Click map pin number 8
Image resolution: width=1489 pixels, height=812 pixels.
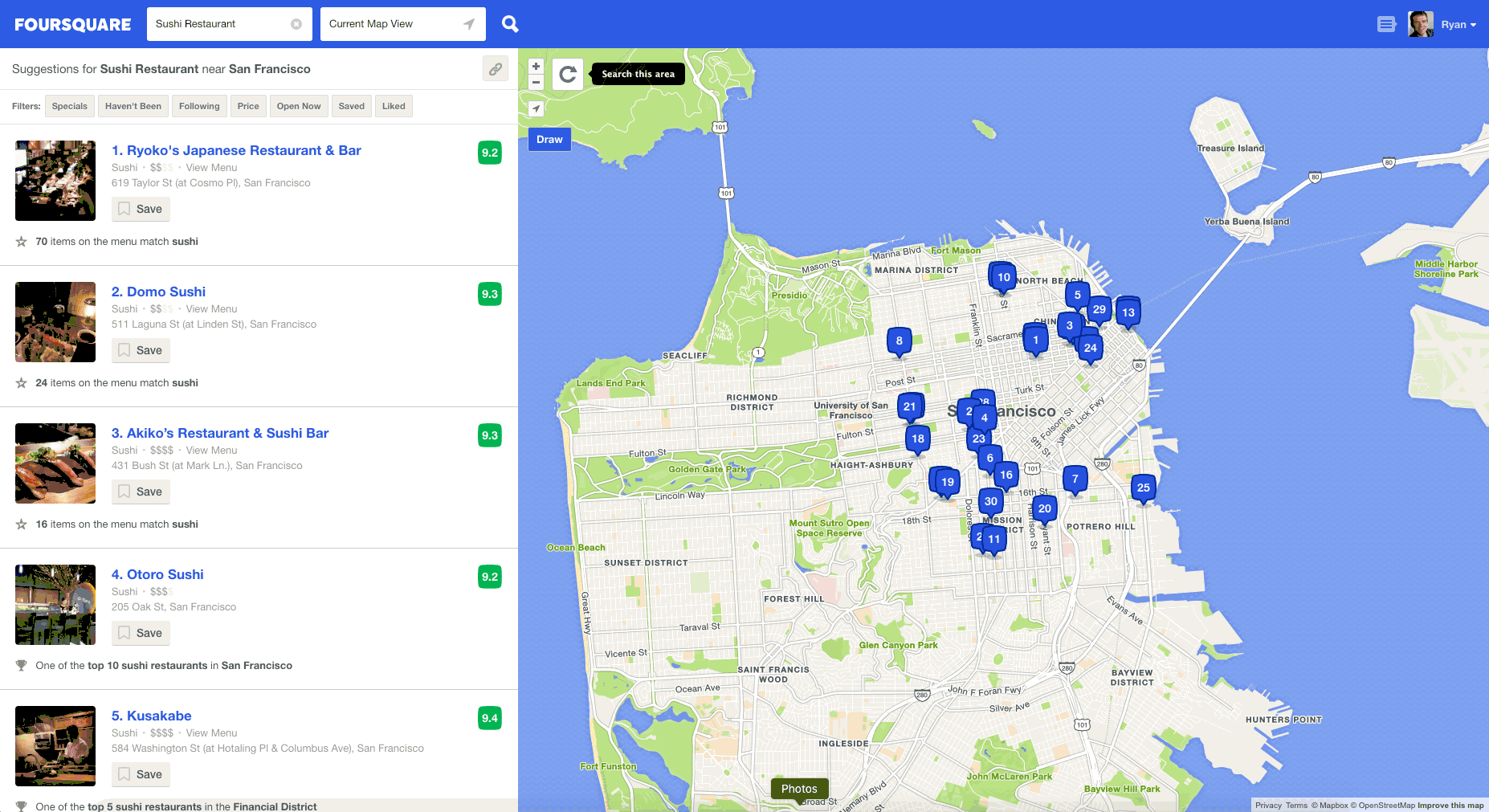coord(899,341)
